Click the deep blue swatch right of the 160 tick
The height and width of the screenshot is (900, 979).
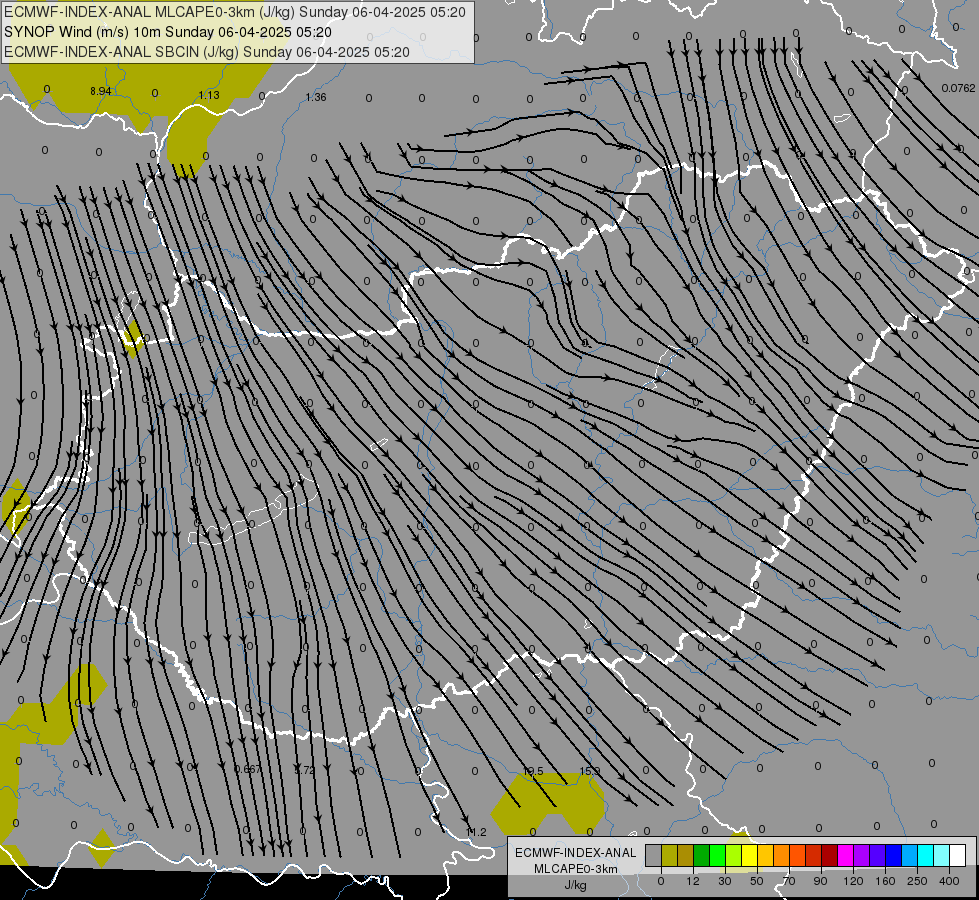[x=893, y=855]
